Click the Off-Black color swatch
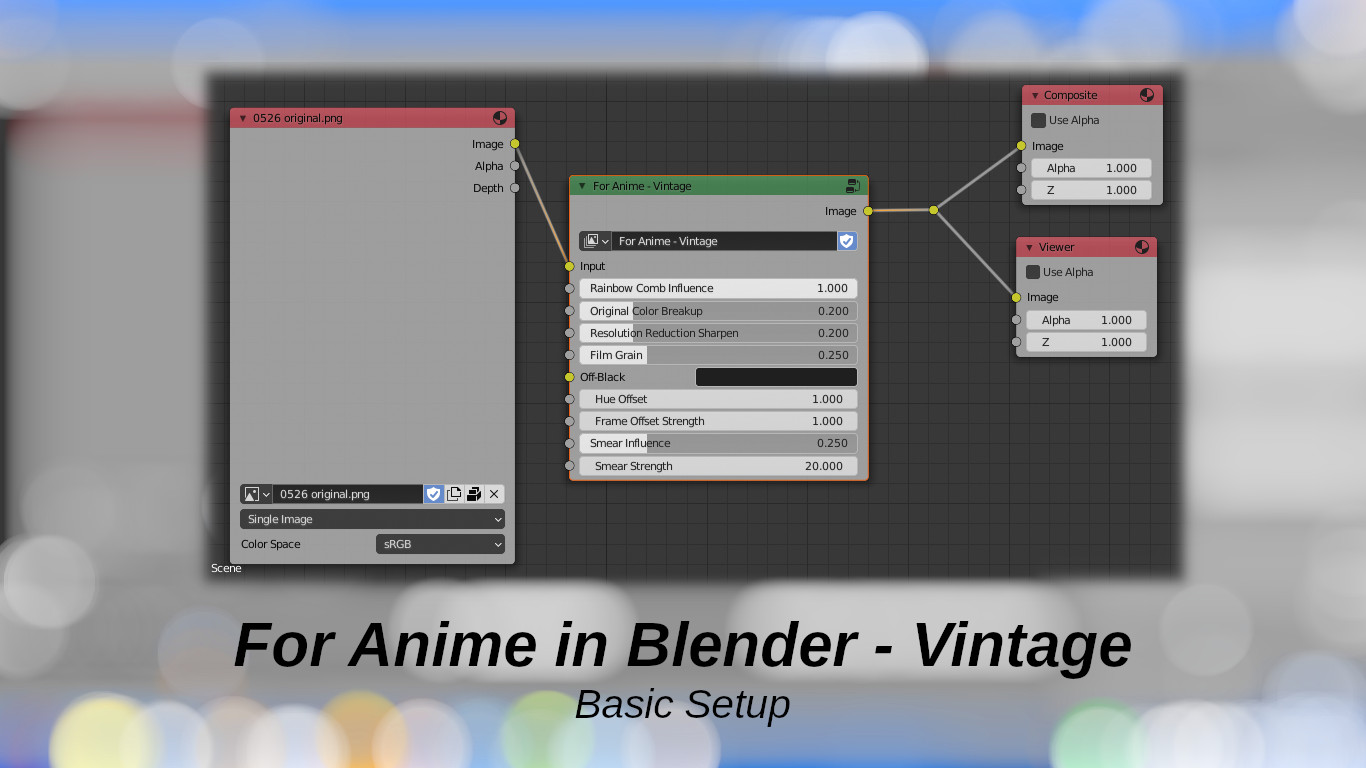The height and width of the screenshot is (768, 1366). tap(776, 377)
